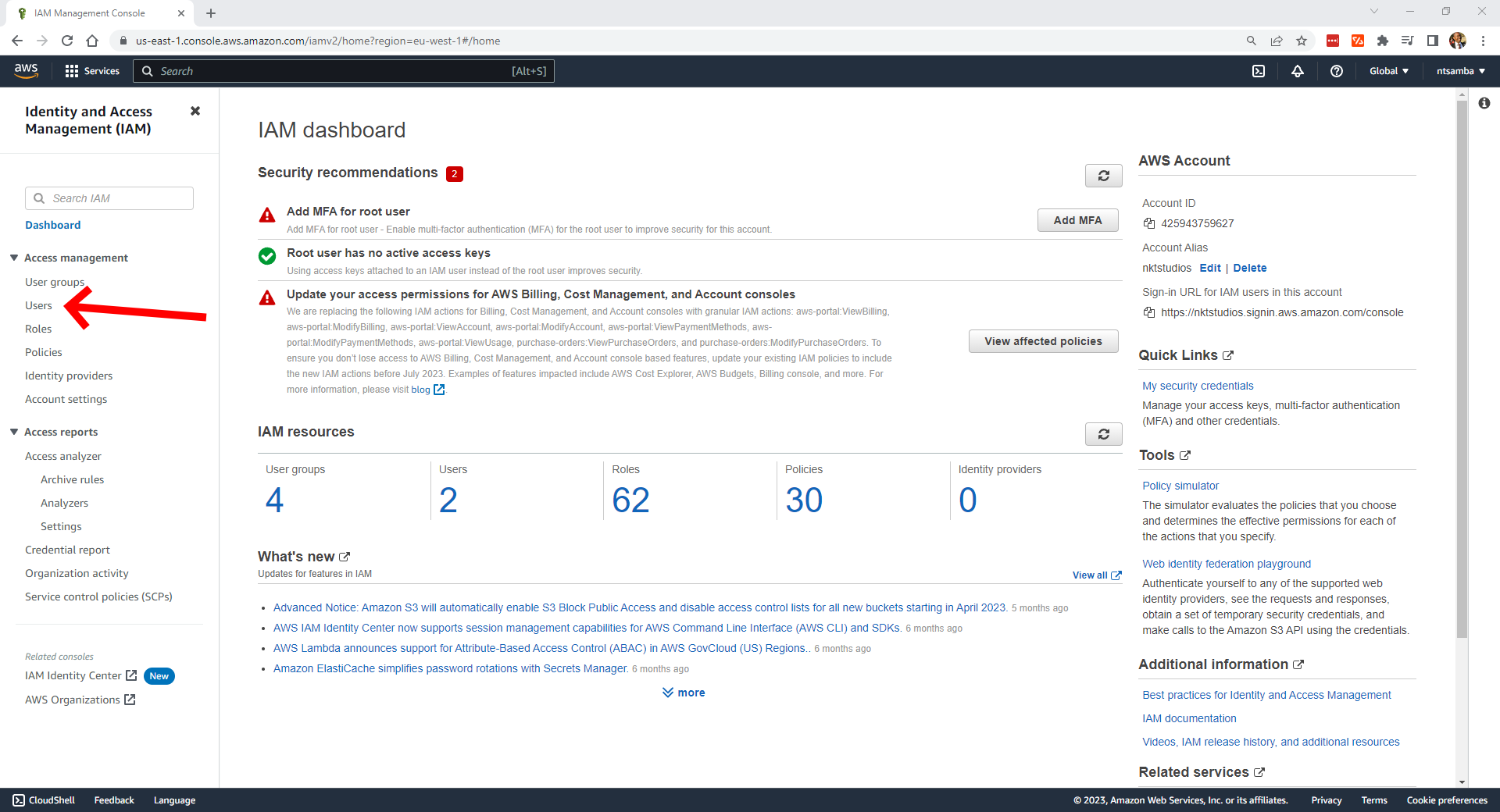
Task: Refresh the Security recommendations section
Action: tap(1103, 176)
